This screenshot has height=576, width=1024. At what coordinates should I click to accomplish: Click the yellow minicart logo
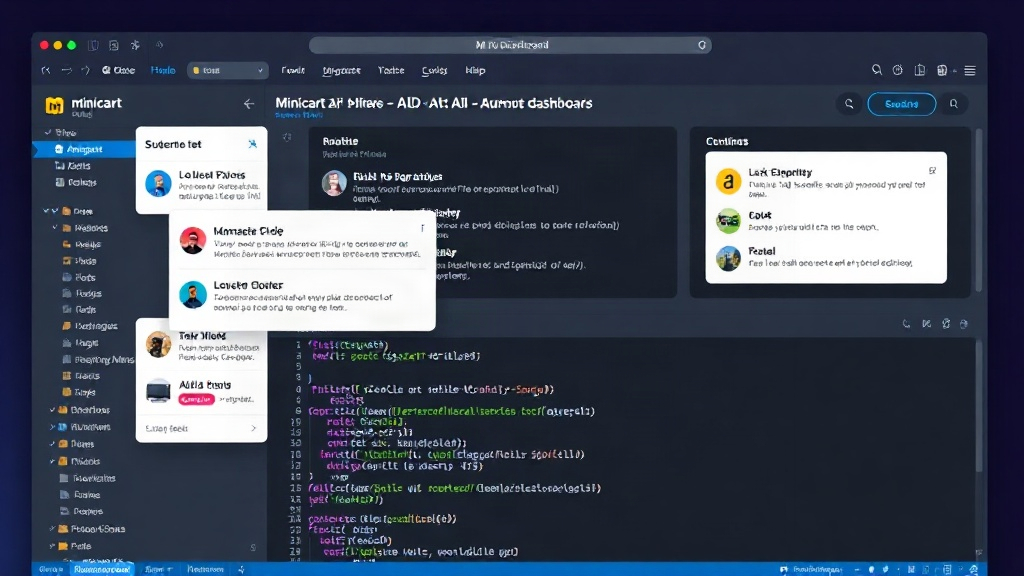coord(54,105)
